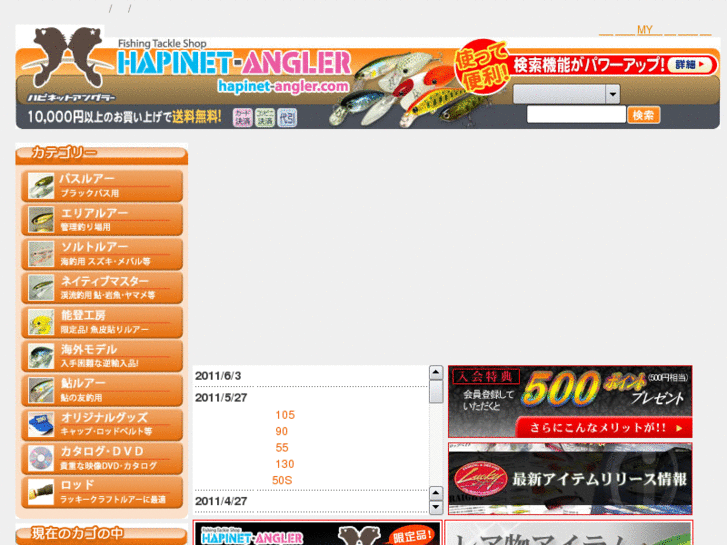Click the card payment icon in header
Screen dimensions: 727x545
(x=242, y=117)
